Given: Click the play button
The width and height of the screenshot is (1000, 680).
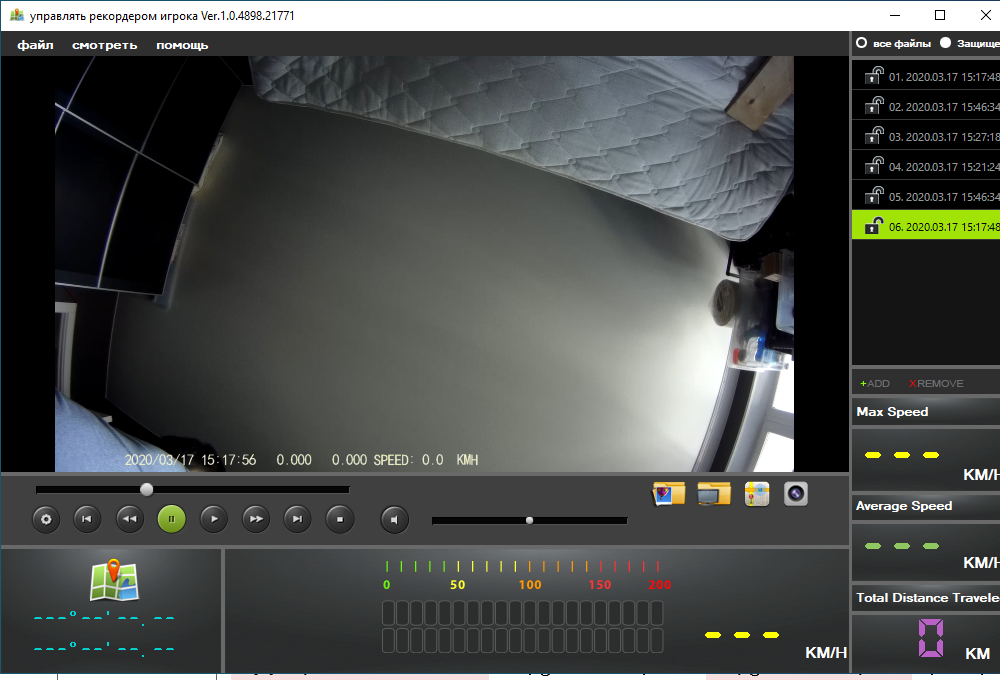Looking at the screenshot, I should click(214, 519).
